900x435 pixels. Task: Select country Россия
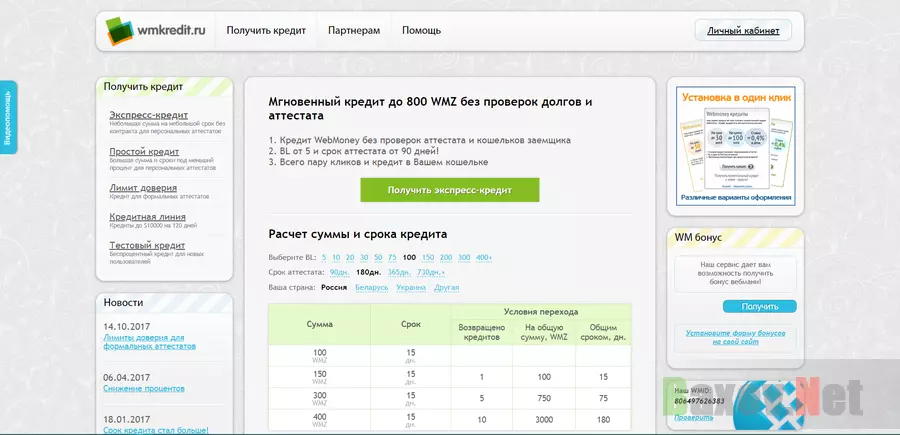click(334, 288)
